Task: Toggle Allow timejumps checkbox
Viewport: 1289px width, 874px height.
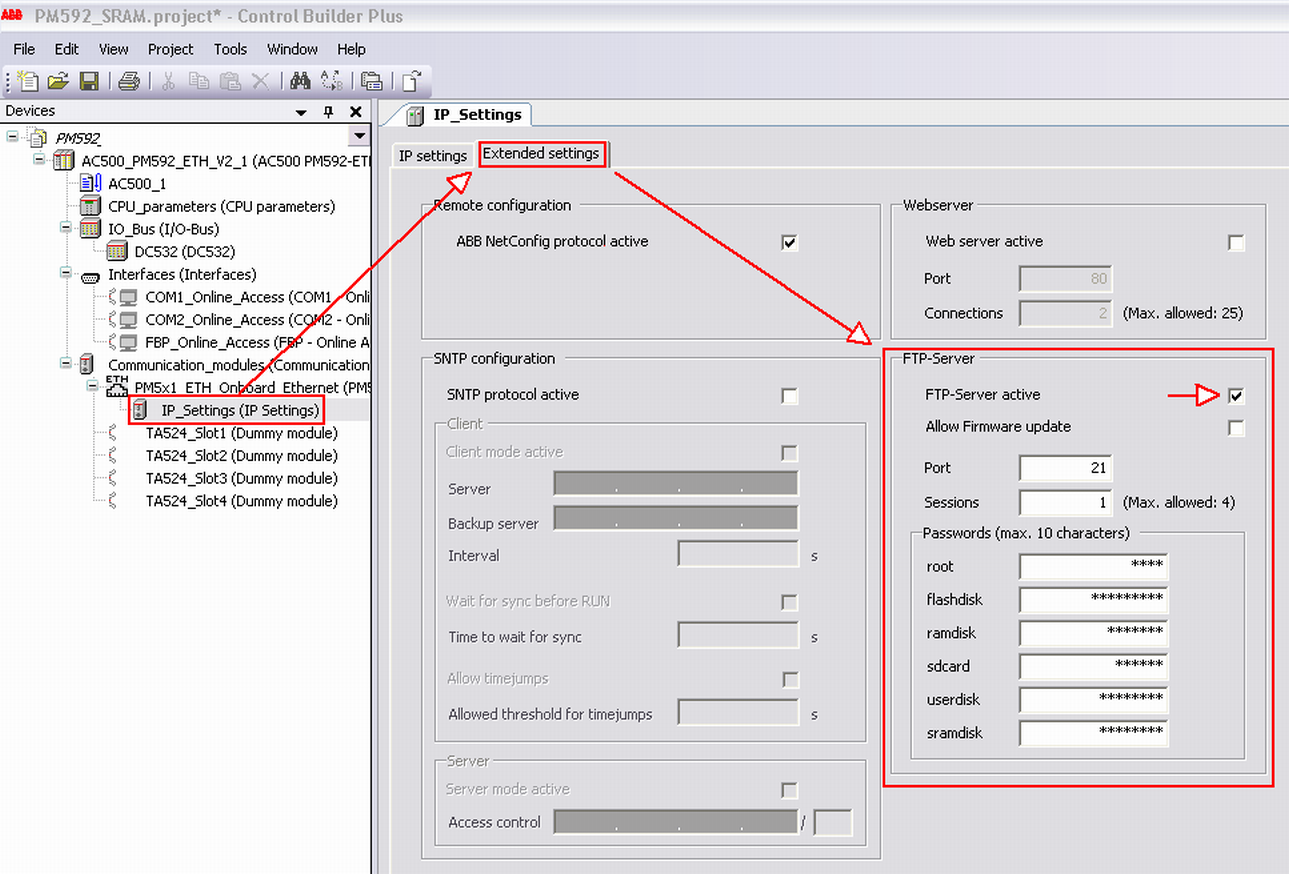Action: 790,680
